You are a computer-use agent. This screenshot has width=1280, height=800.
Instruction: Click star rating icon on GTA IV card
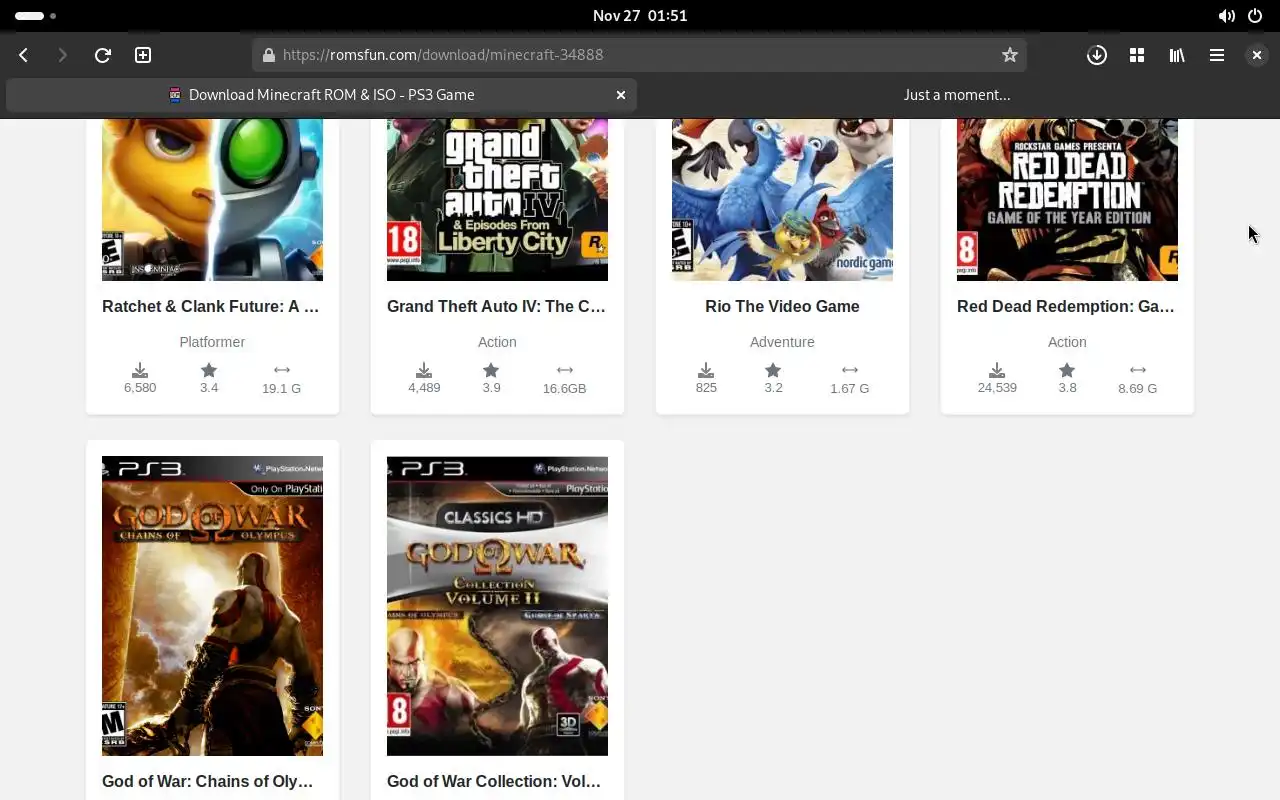(x=491, y=370)
